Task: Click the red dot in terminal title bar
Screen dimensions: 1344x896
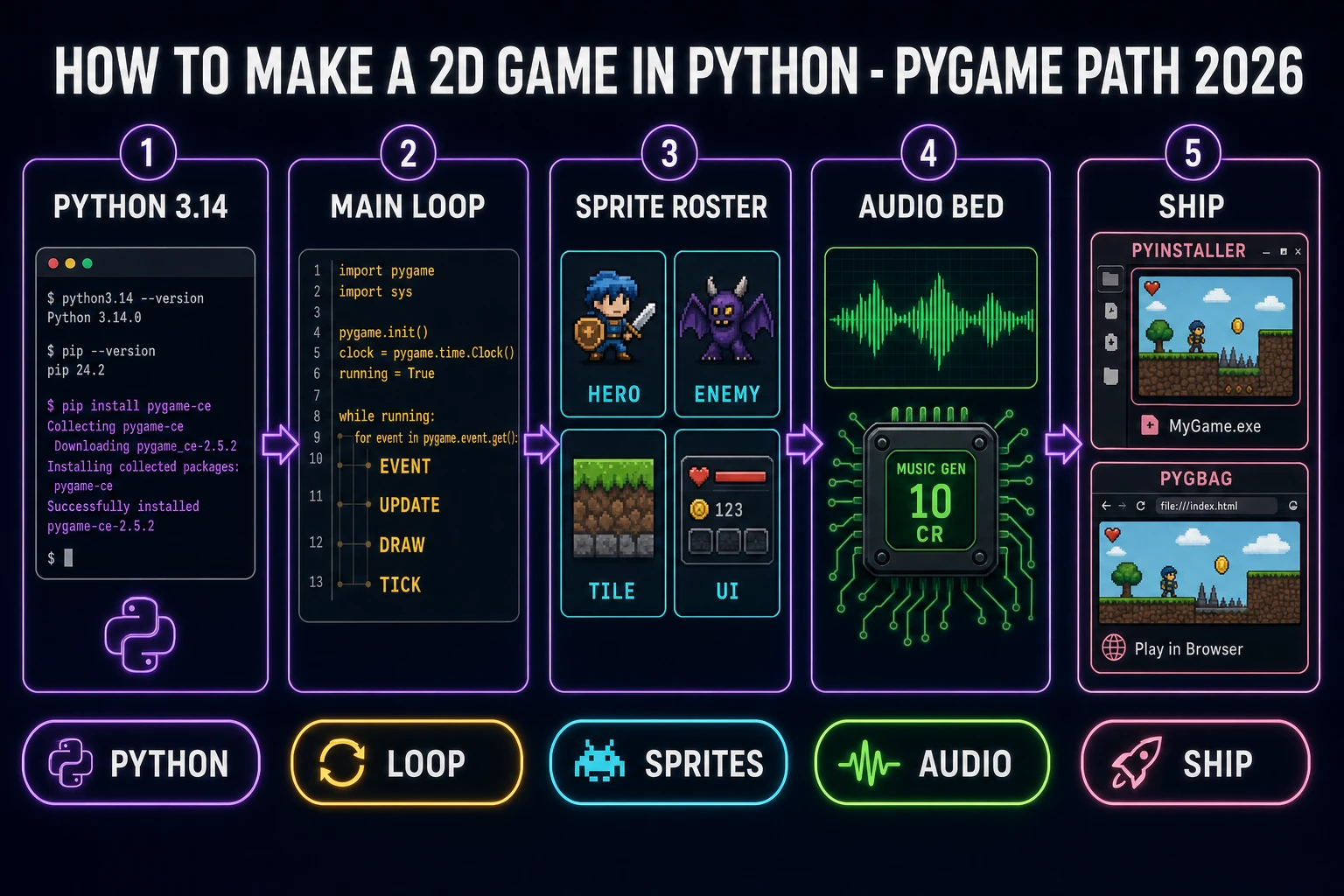Action: [53, 263]
